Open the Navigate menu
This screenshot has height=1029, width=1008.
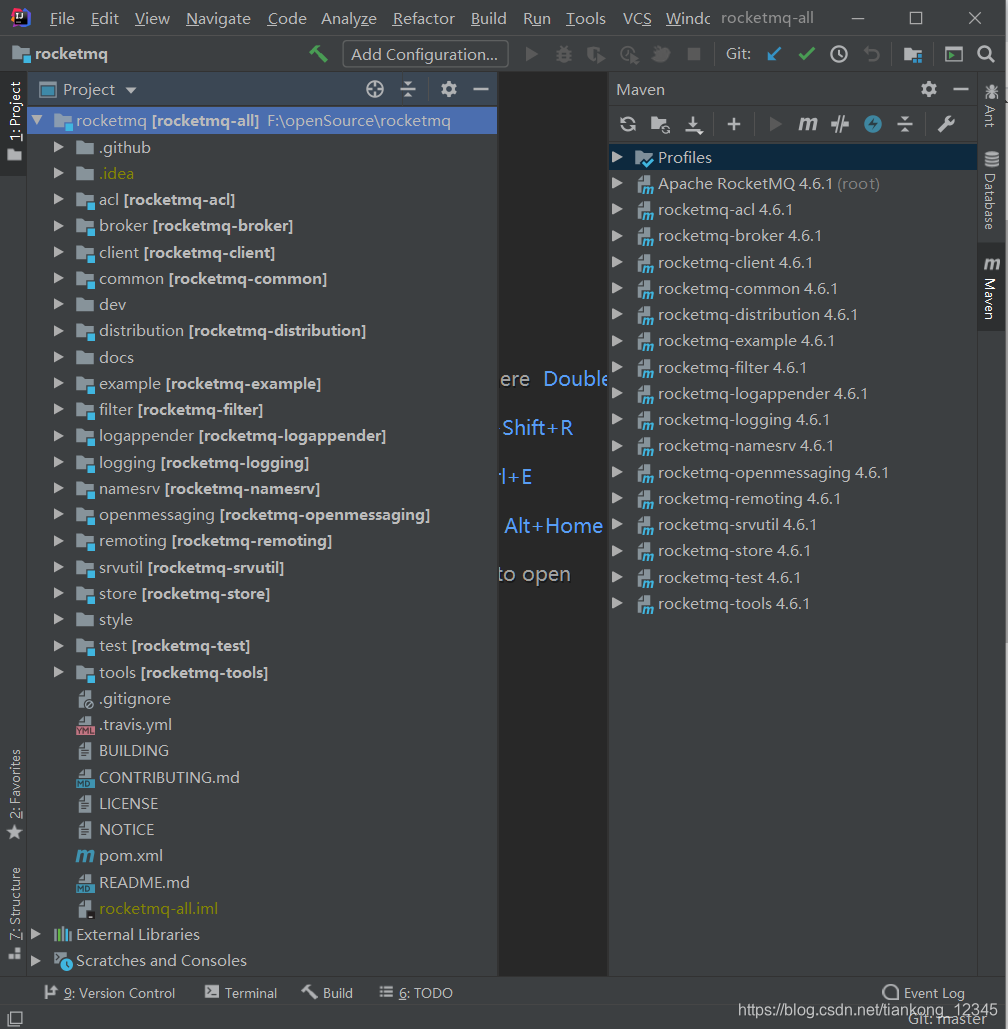pyautogui.click(x=218, y=18)
